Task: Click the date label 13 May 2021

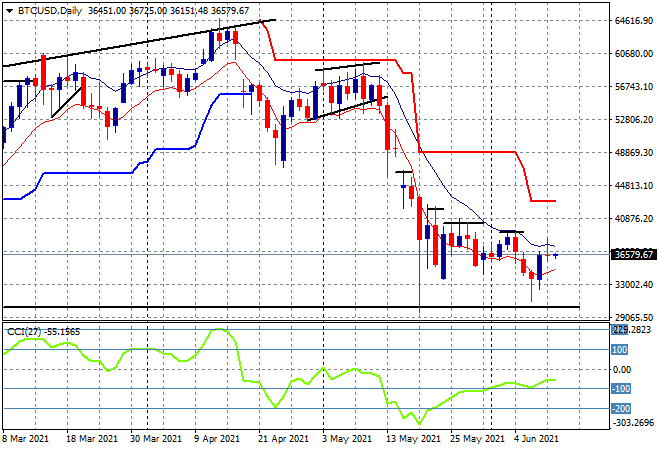Action: pyautogui.click(x=414, y=439)
